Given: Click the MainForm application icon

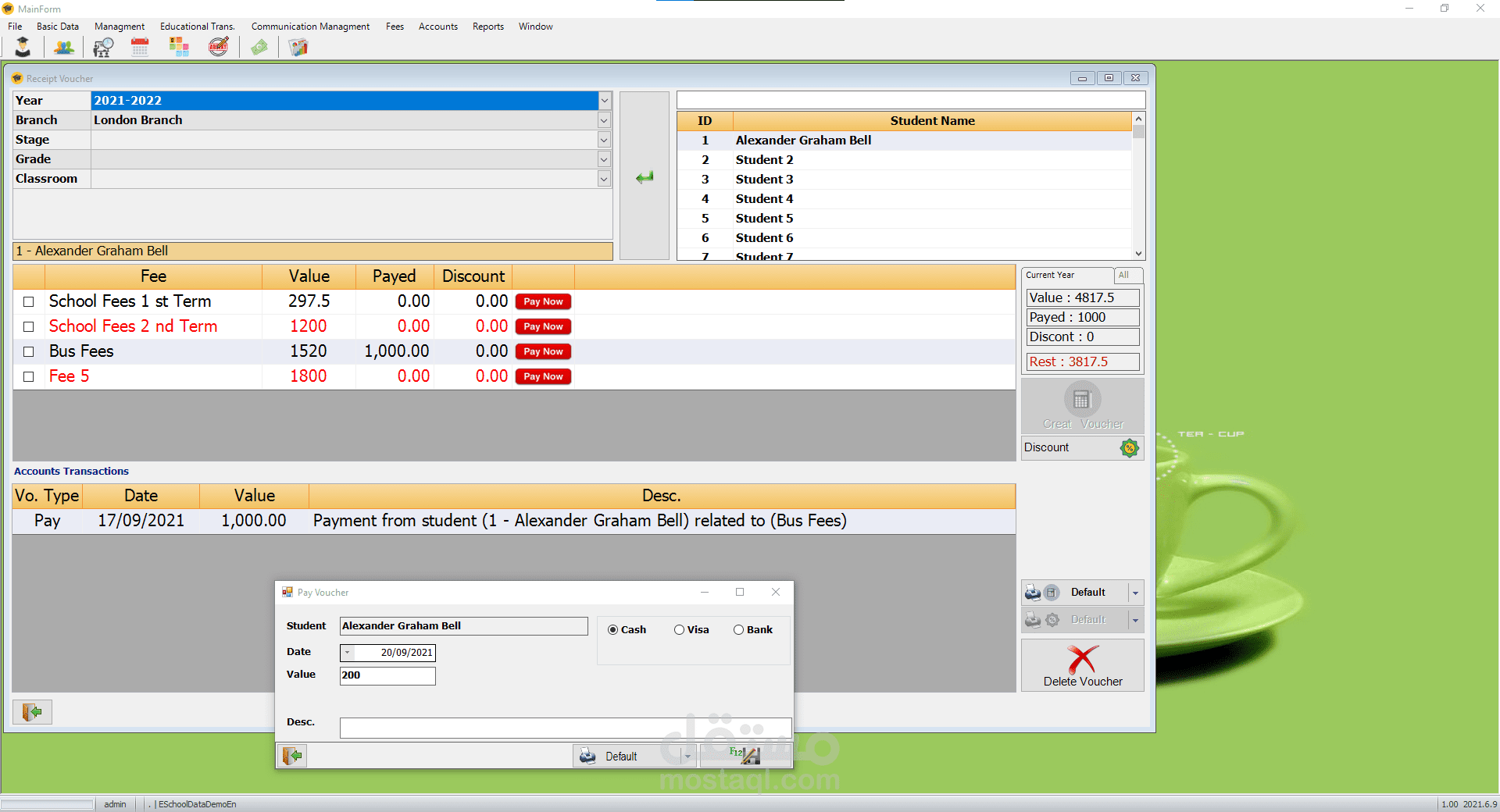Looking at the screenshot, I should (x=8, y=9).
